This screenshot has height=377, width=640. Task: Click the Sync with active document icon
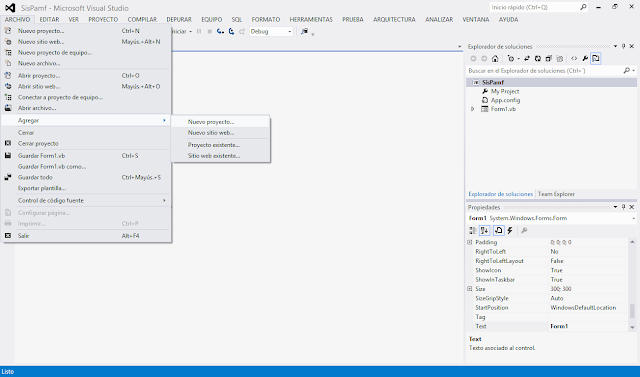[527, 59]
